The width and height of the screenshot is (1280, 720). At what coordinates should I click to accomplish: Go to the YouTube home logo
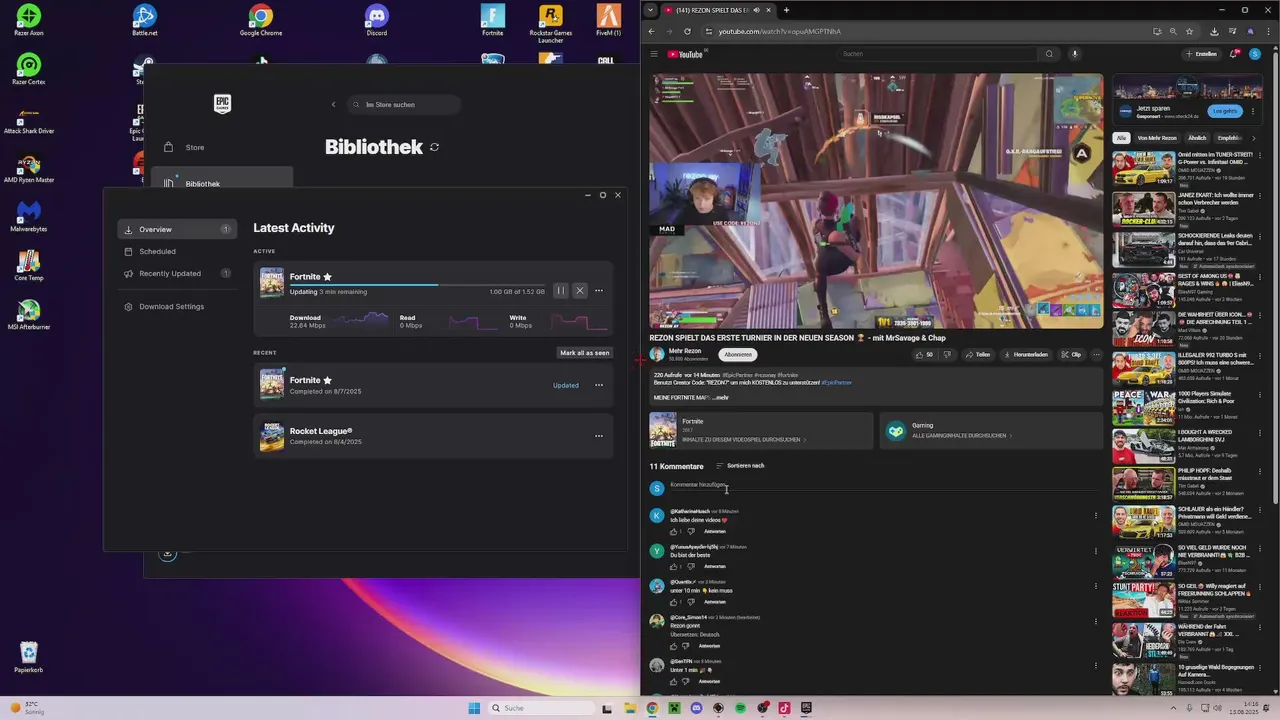pos(686,54)
